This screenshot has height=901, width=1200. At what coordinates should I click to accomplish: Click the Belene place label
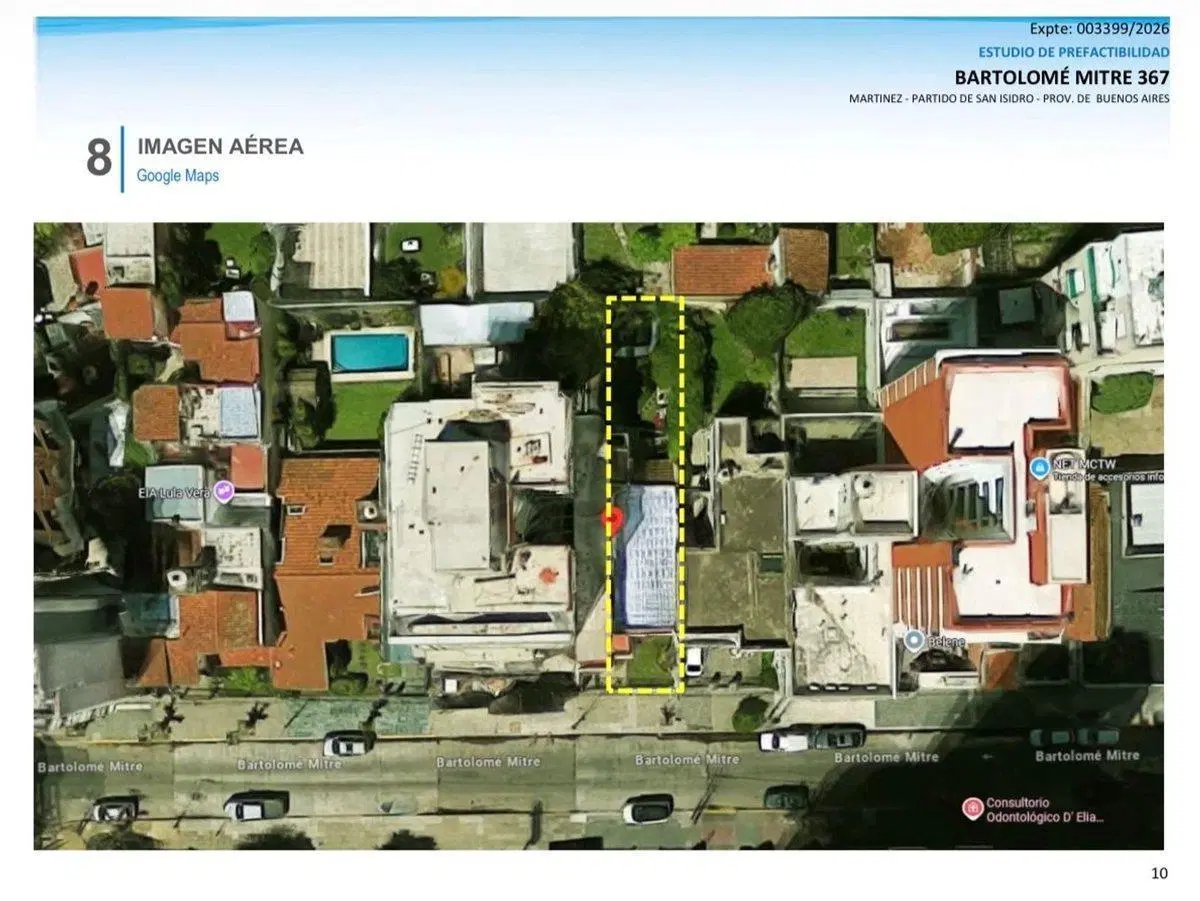coord(945,640)
